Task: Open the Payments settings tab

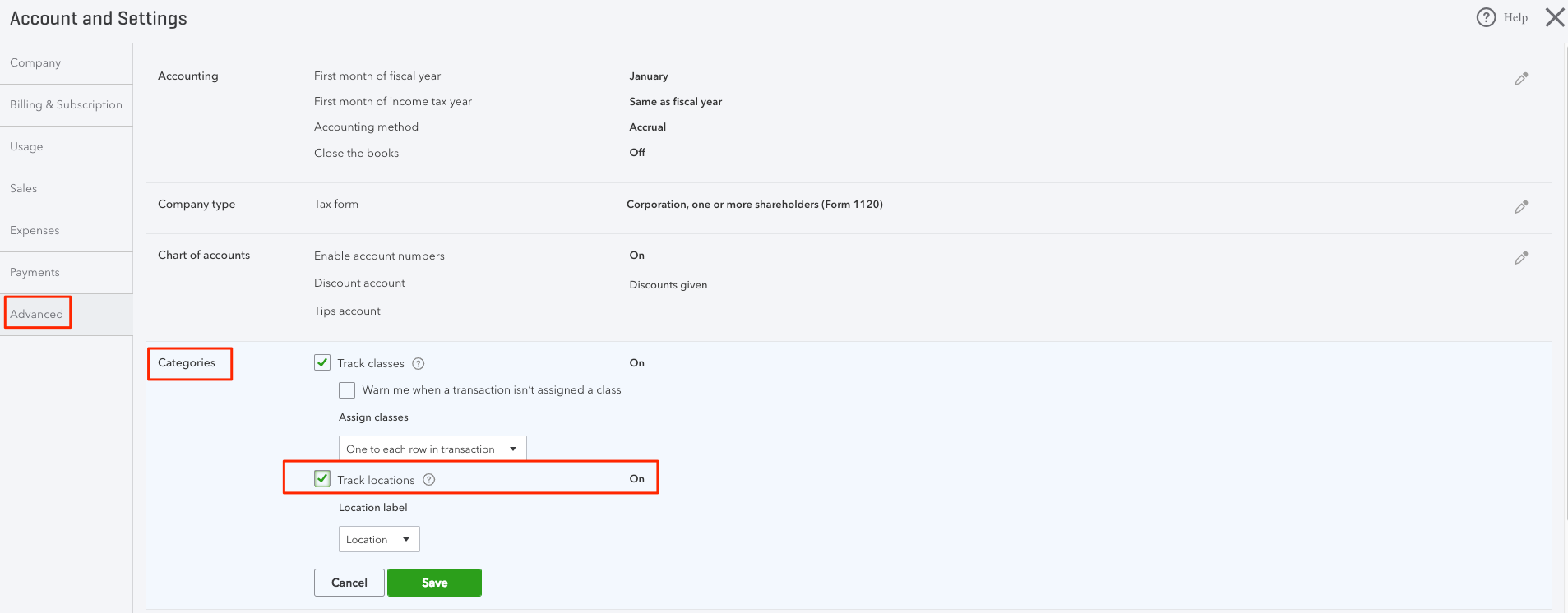Action: coord(35,273)
